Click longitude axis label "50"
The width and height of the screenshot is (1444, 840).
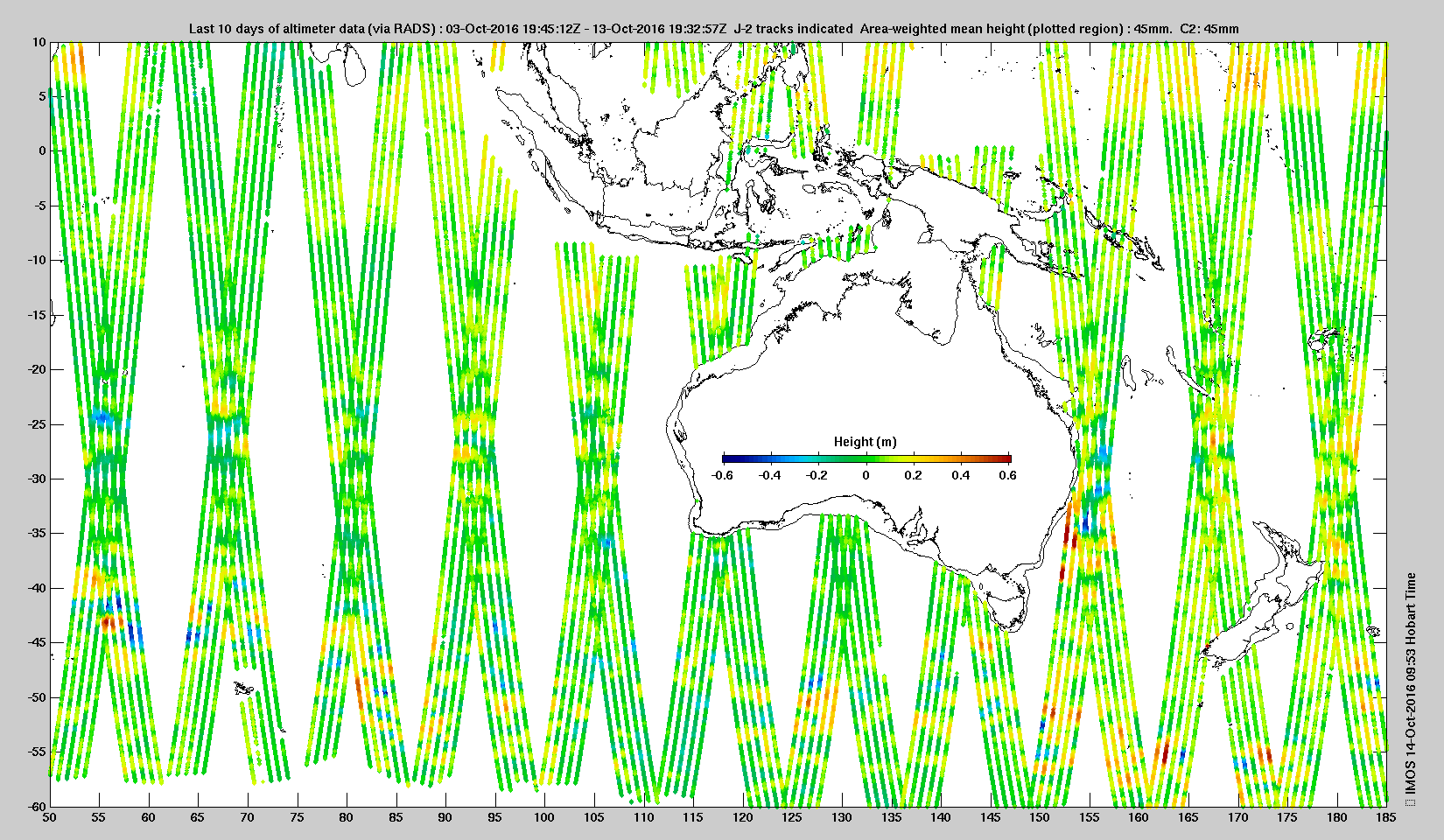pyautogui.click(x=50, y=817)
